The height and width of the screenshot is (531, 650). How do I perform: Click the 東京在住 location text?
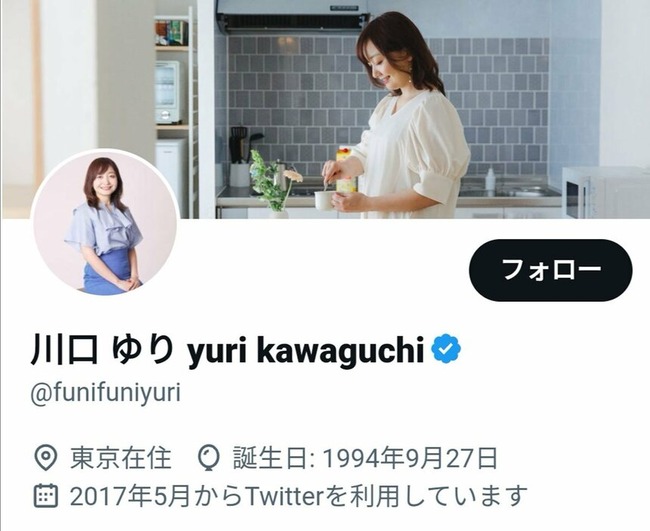tap(121, 458)
